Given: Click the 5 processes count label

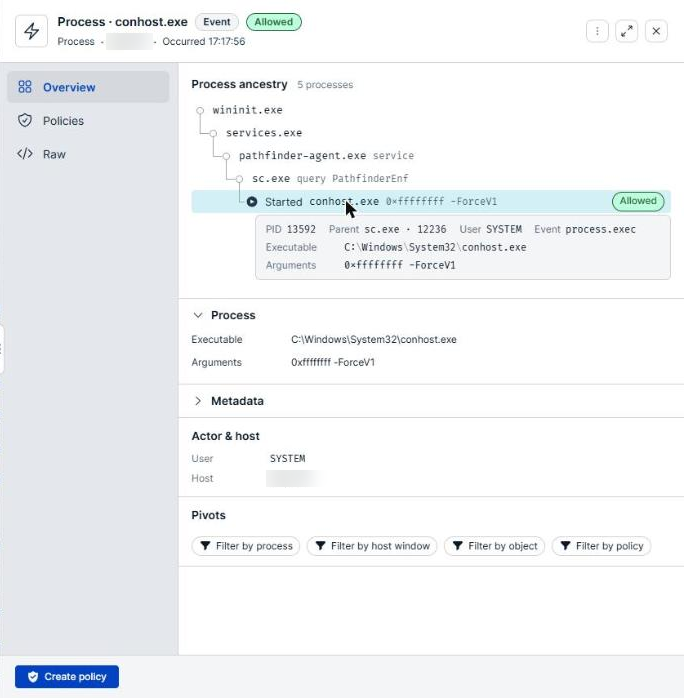Looking at the screenshot, I should coord(325,85).
